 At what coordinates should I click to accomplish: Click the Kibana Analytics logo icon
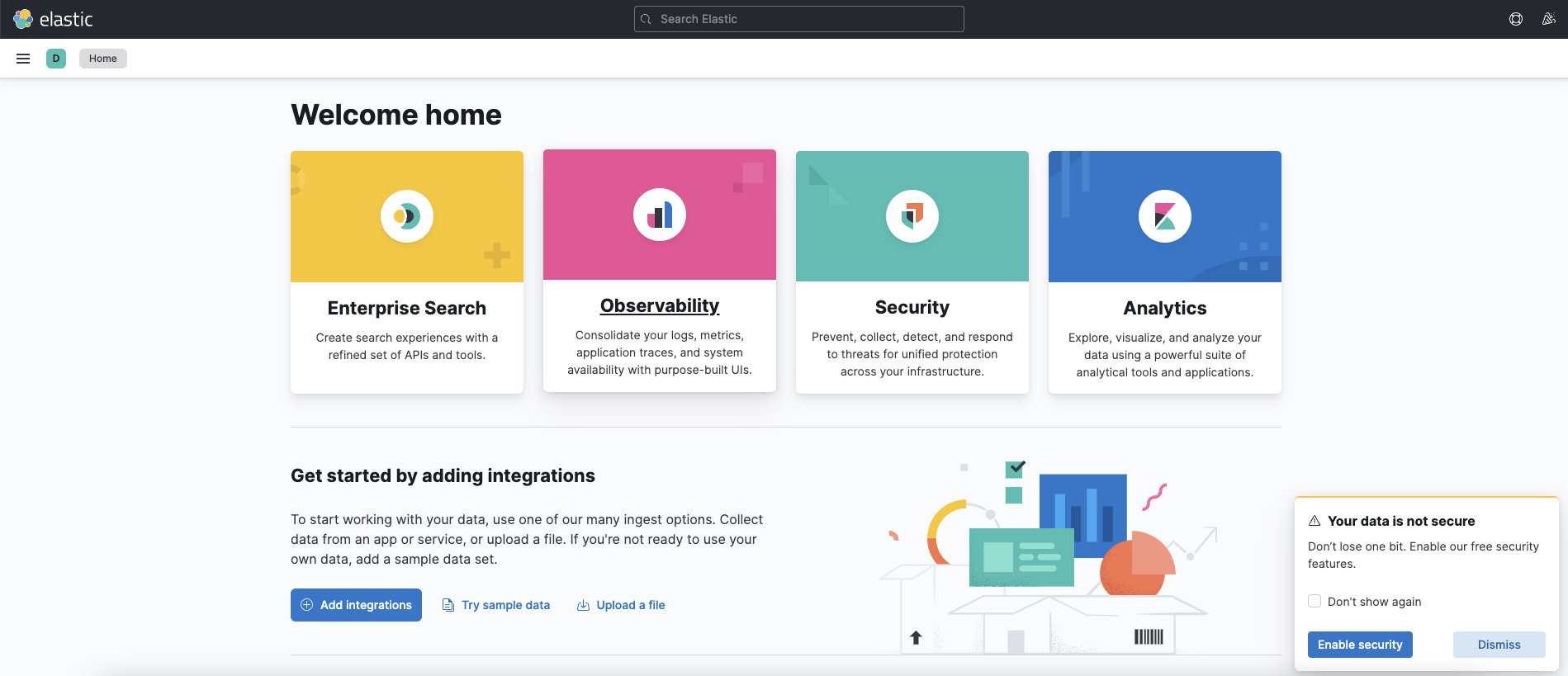[1165, 216]
